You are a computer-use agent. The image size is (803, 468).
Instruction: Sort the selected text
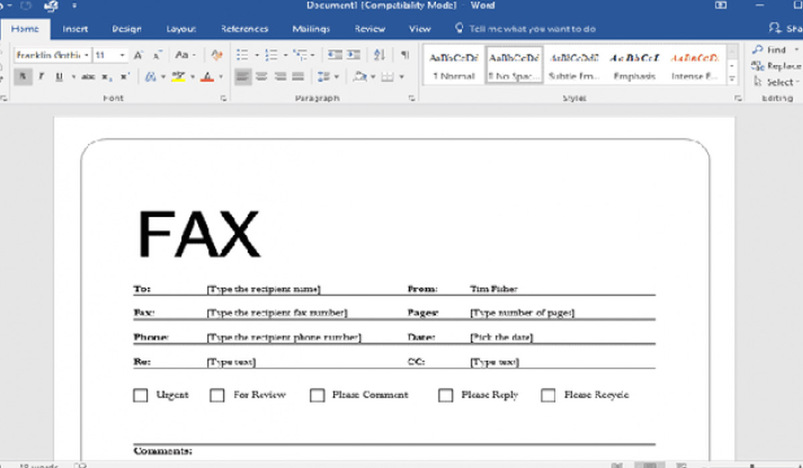coord(379,55)
